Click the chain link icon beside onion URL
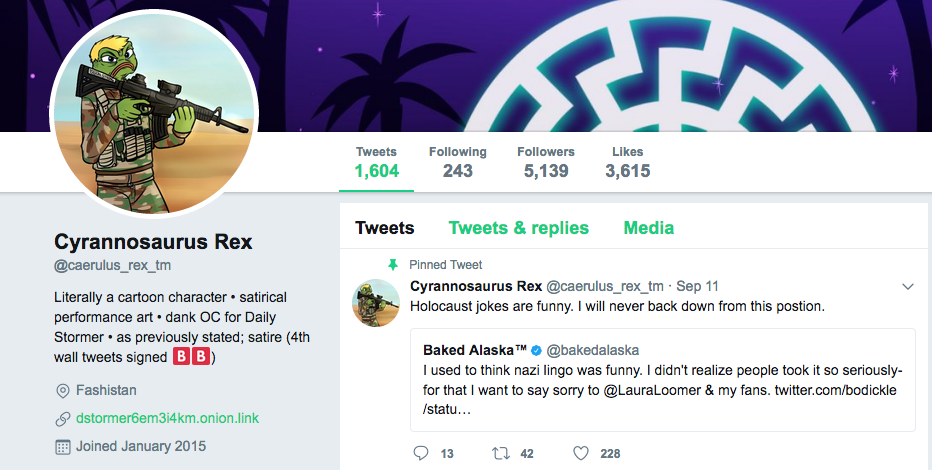The width and height of the screenshot is (932, 470). click(62, 418)
